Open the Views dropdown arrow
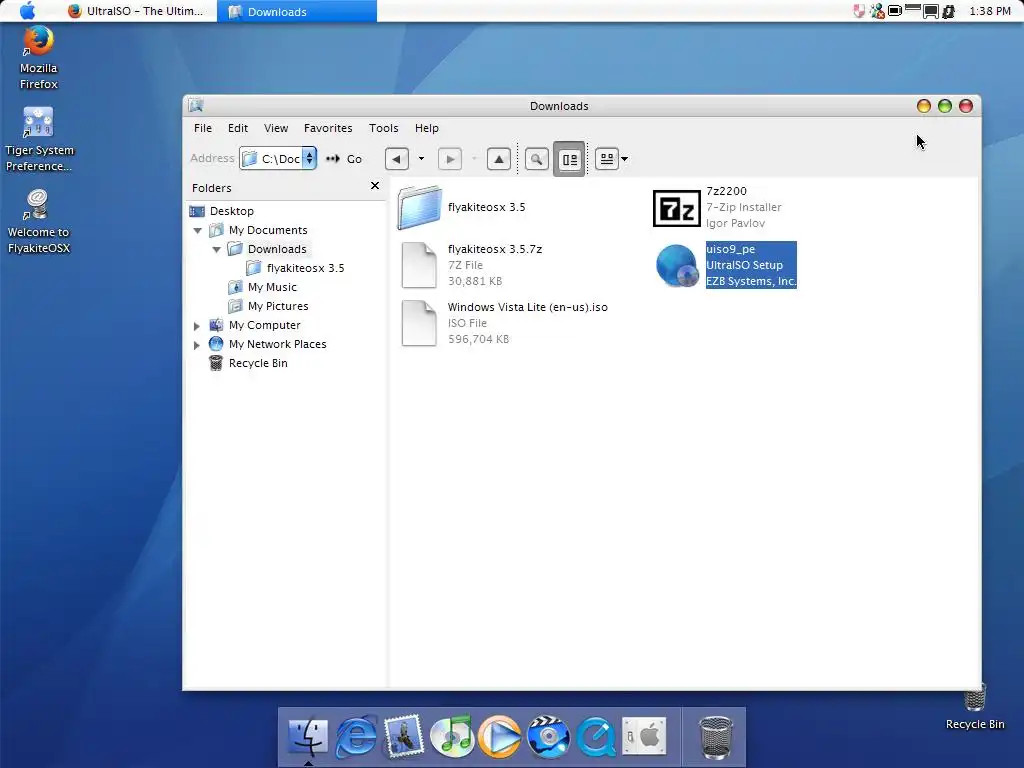 (x=624, y=159)
